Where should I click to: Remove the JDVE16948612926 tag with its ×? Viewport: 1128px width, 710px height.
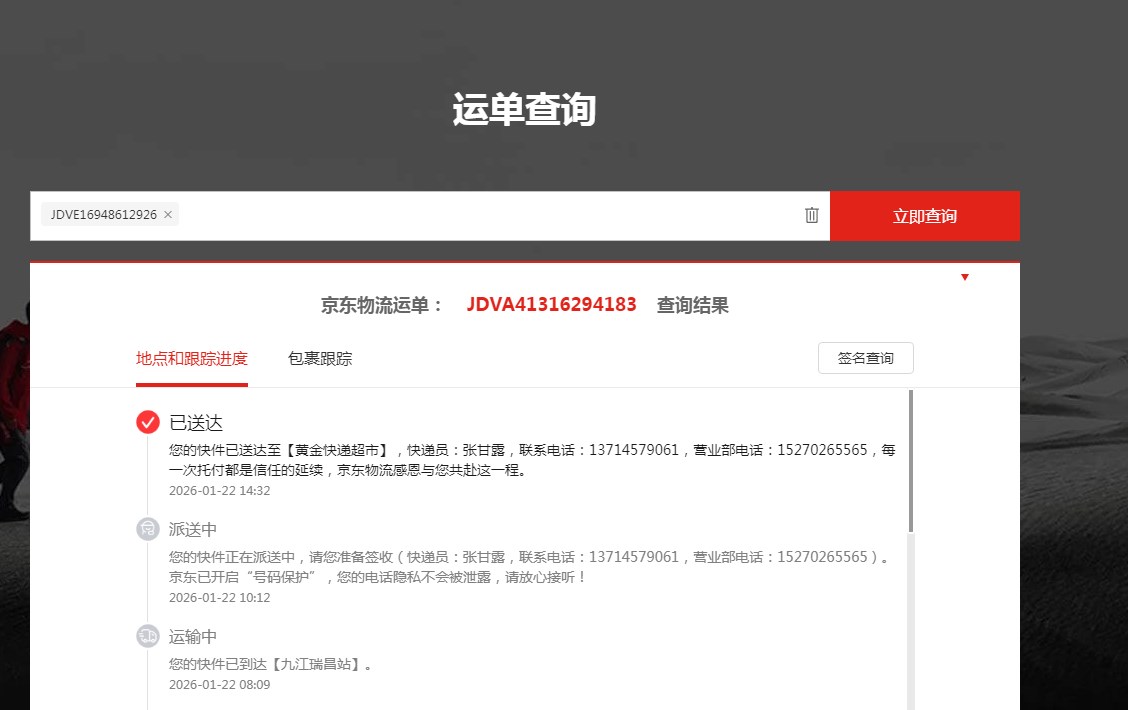(x=168, y=215)
